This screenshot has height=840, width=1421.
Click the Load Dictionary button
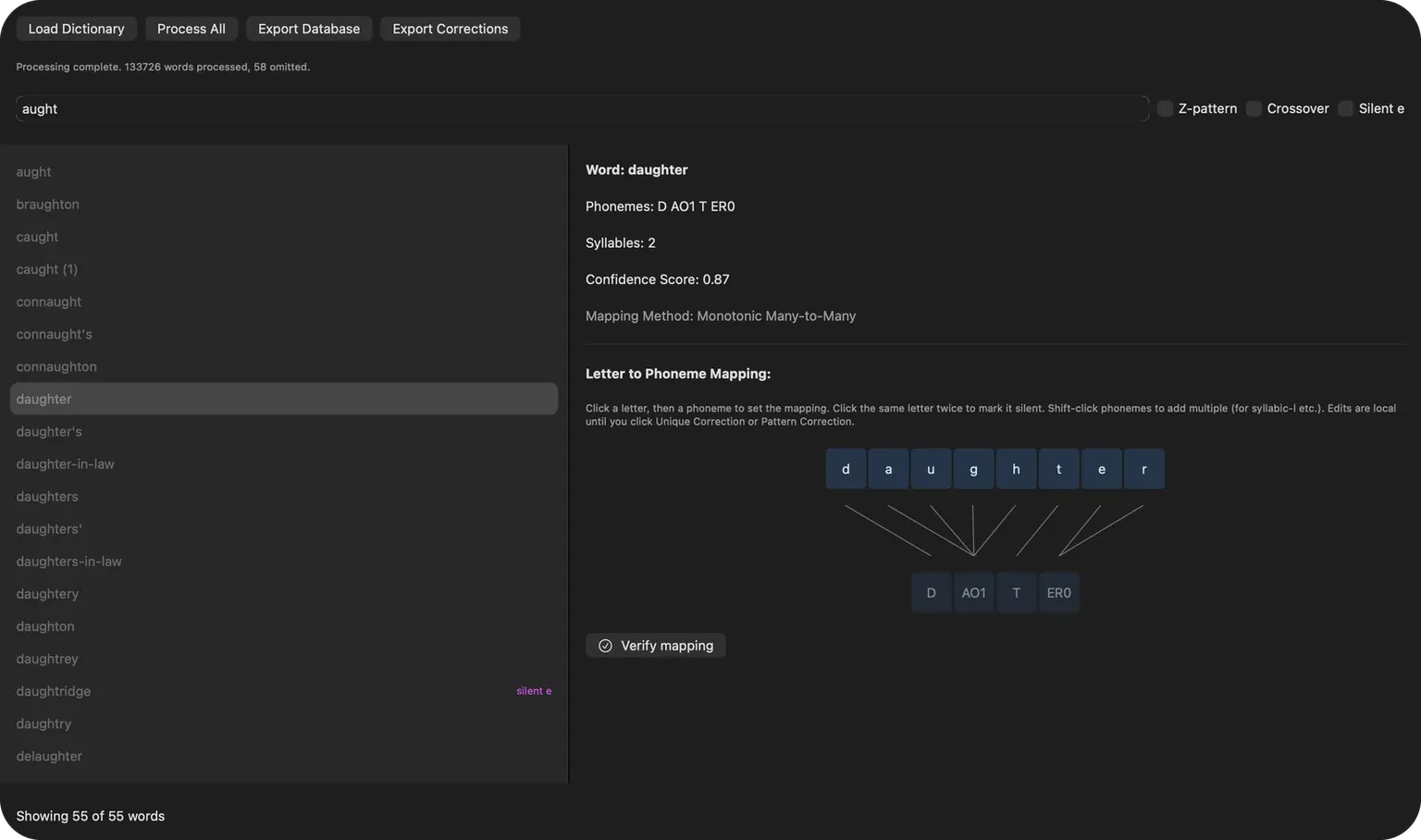click(76, 29)
